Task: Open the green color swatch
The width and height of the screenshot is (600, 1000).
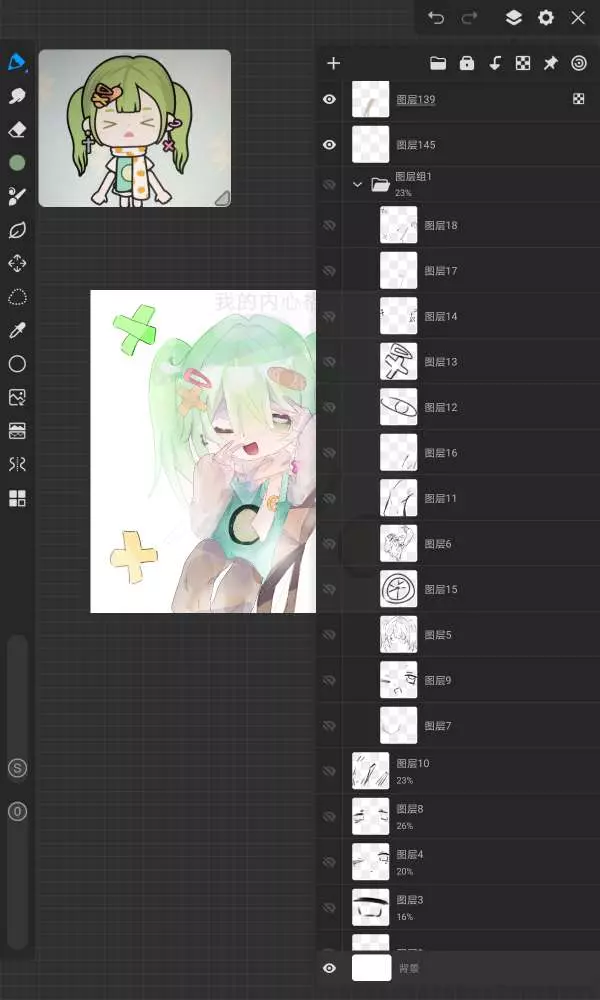Action: point(17,163)
